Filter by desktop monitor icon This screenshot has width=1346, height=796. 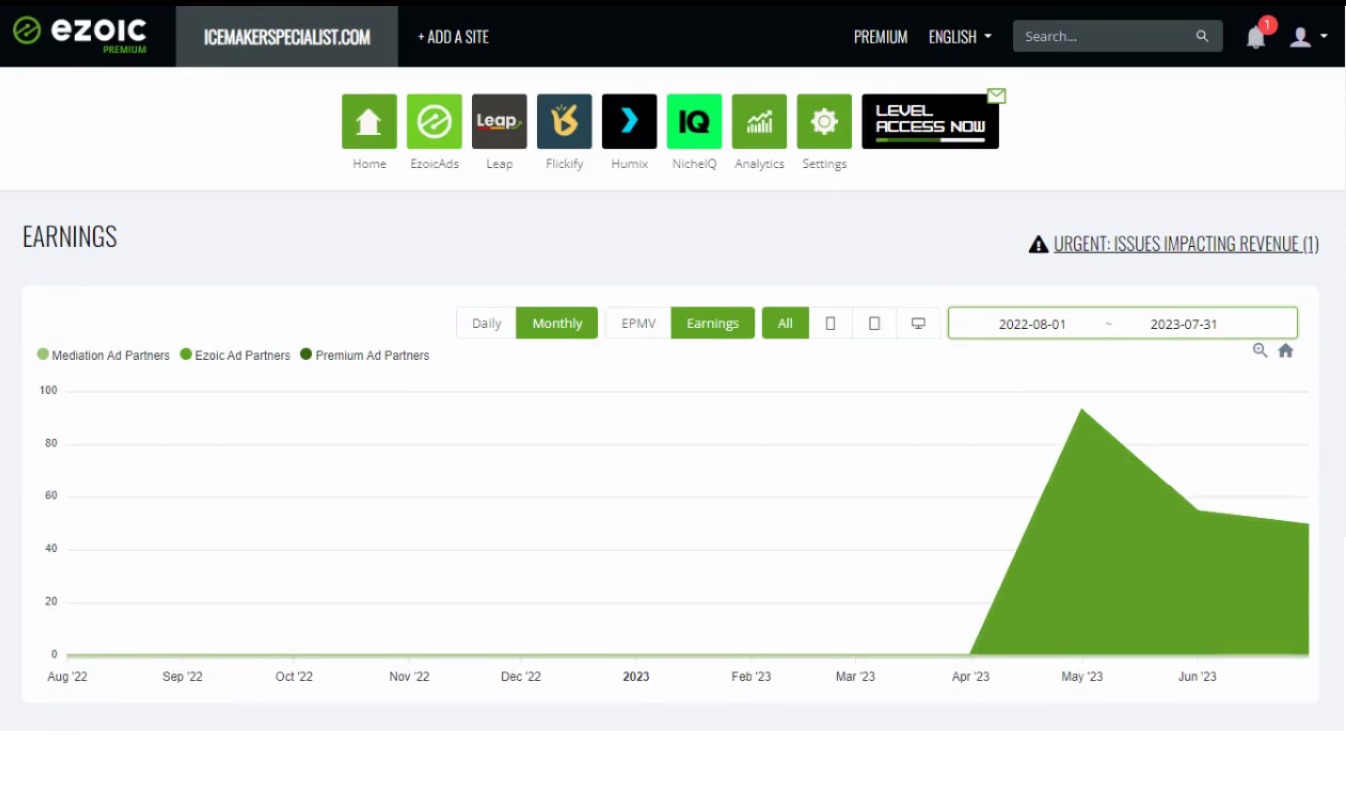tap(918, 323)
